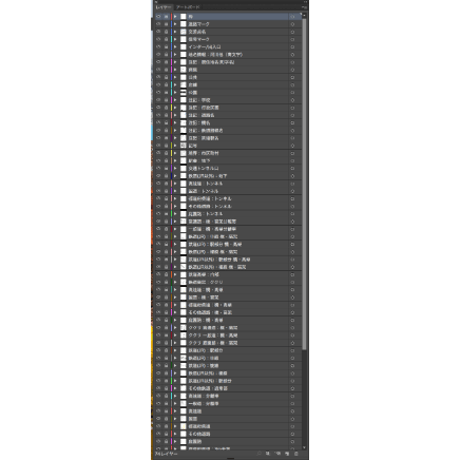This screenshot has height=460, width=460.
Task: Click target circle of the 枠 layer
Action: tap(292, 16)
